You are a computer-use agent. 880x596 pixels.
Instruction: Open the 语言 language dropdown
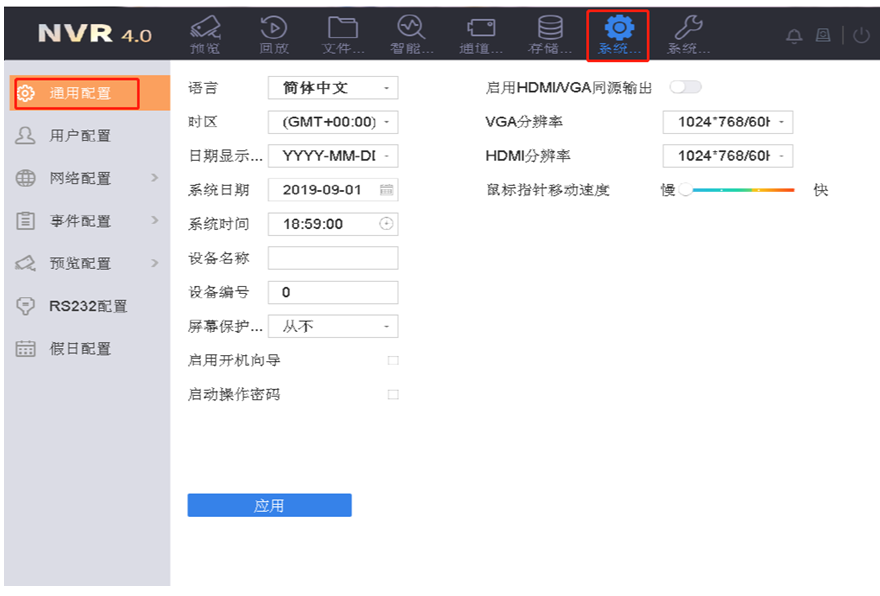click(333, 88)
